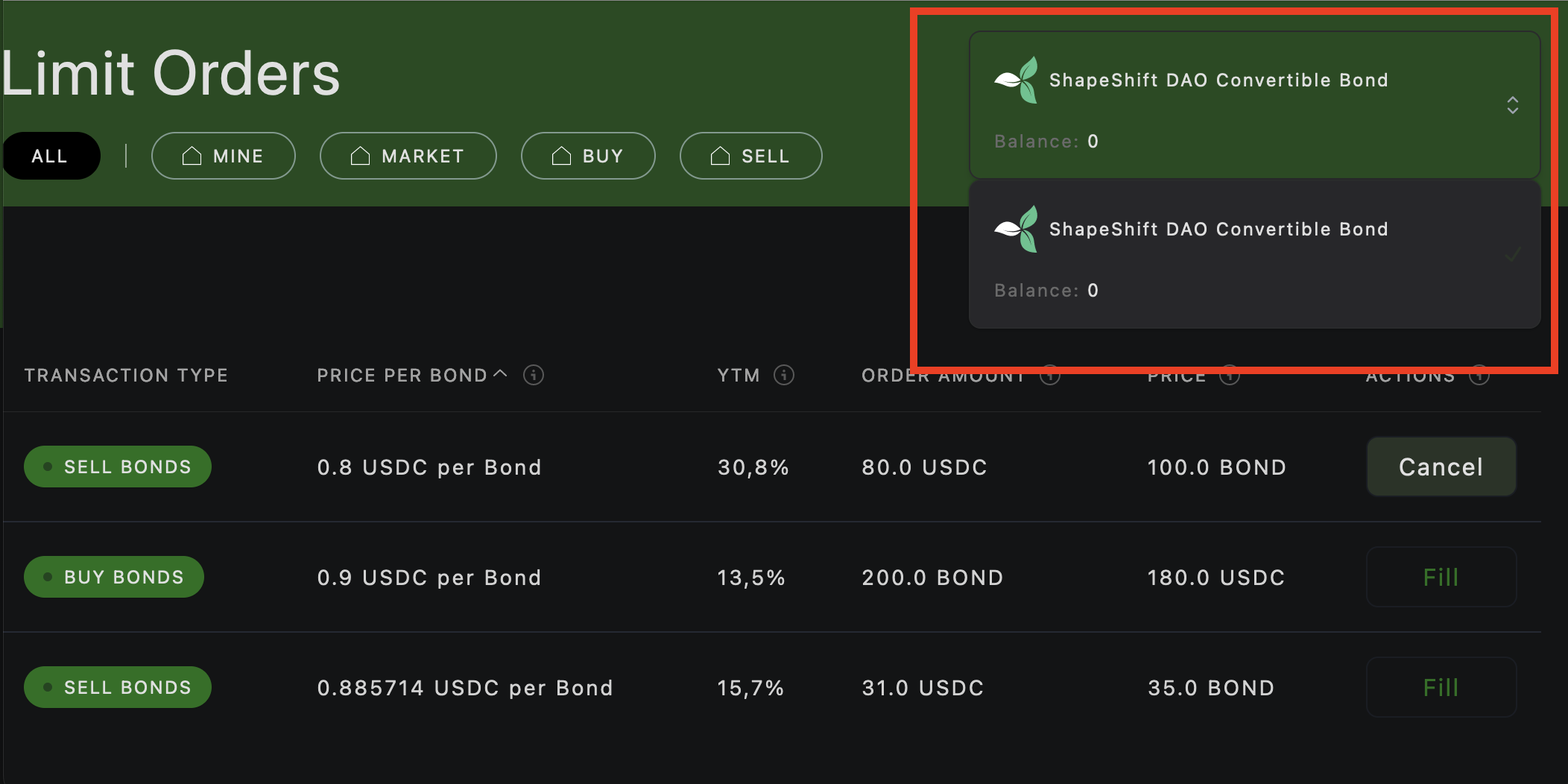Filter orders by MINE
1568x784 pixels.
point(224,156)
